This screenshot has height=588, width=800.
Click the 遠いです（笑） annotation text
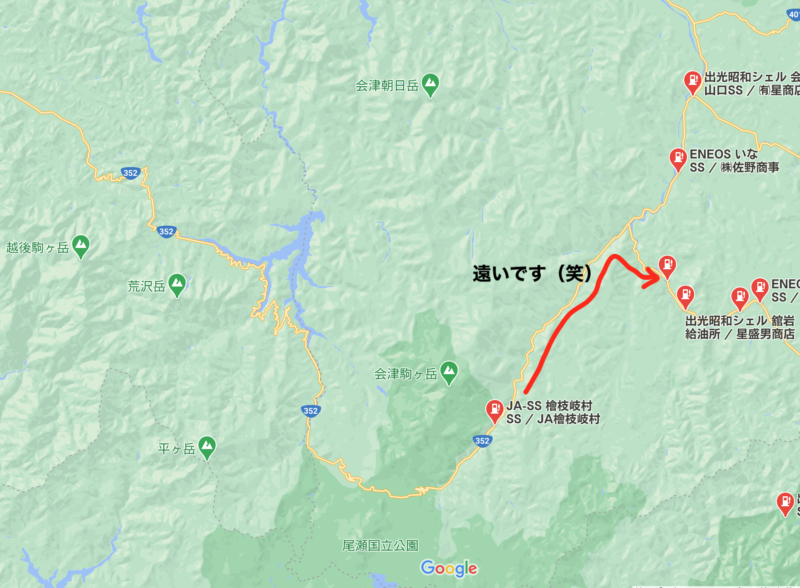coord(532,274)
